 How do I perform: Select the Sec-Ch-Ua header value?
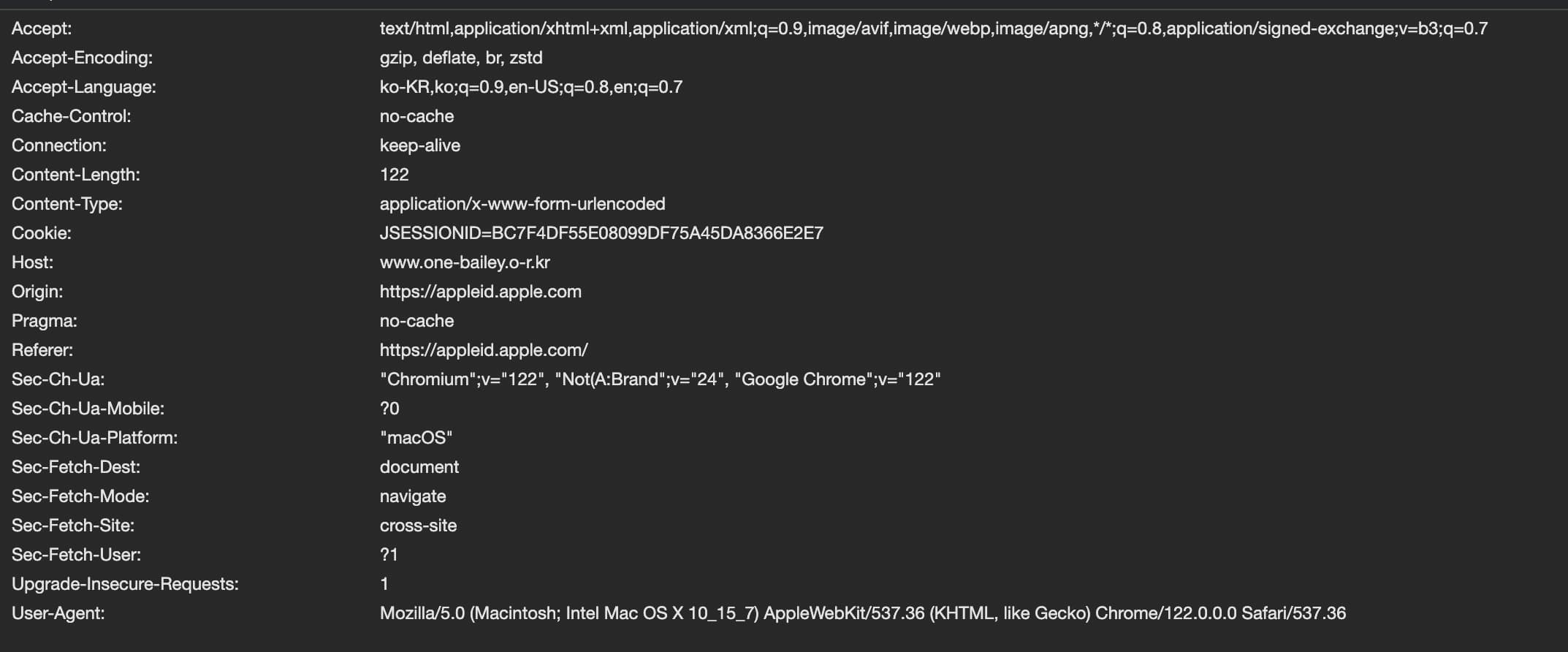point(660,379)
